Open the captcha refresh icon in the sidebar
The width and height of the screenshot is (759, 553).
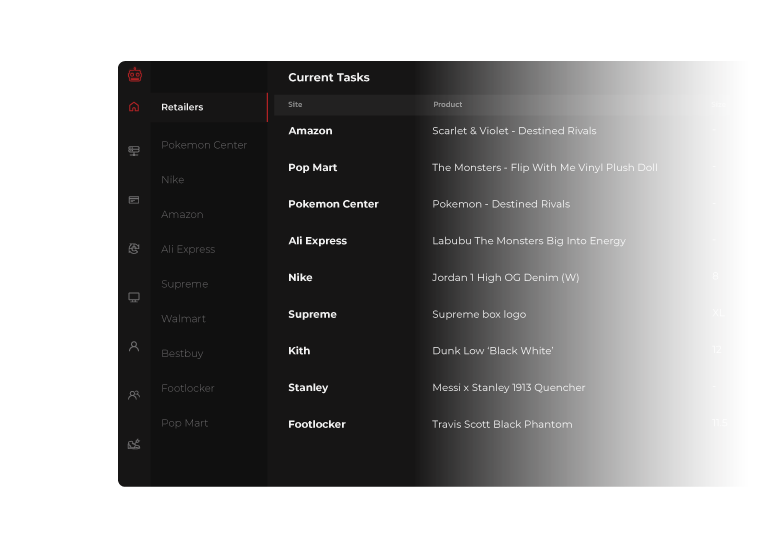click(x=134, y=248)
